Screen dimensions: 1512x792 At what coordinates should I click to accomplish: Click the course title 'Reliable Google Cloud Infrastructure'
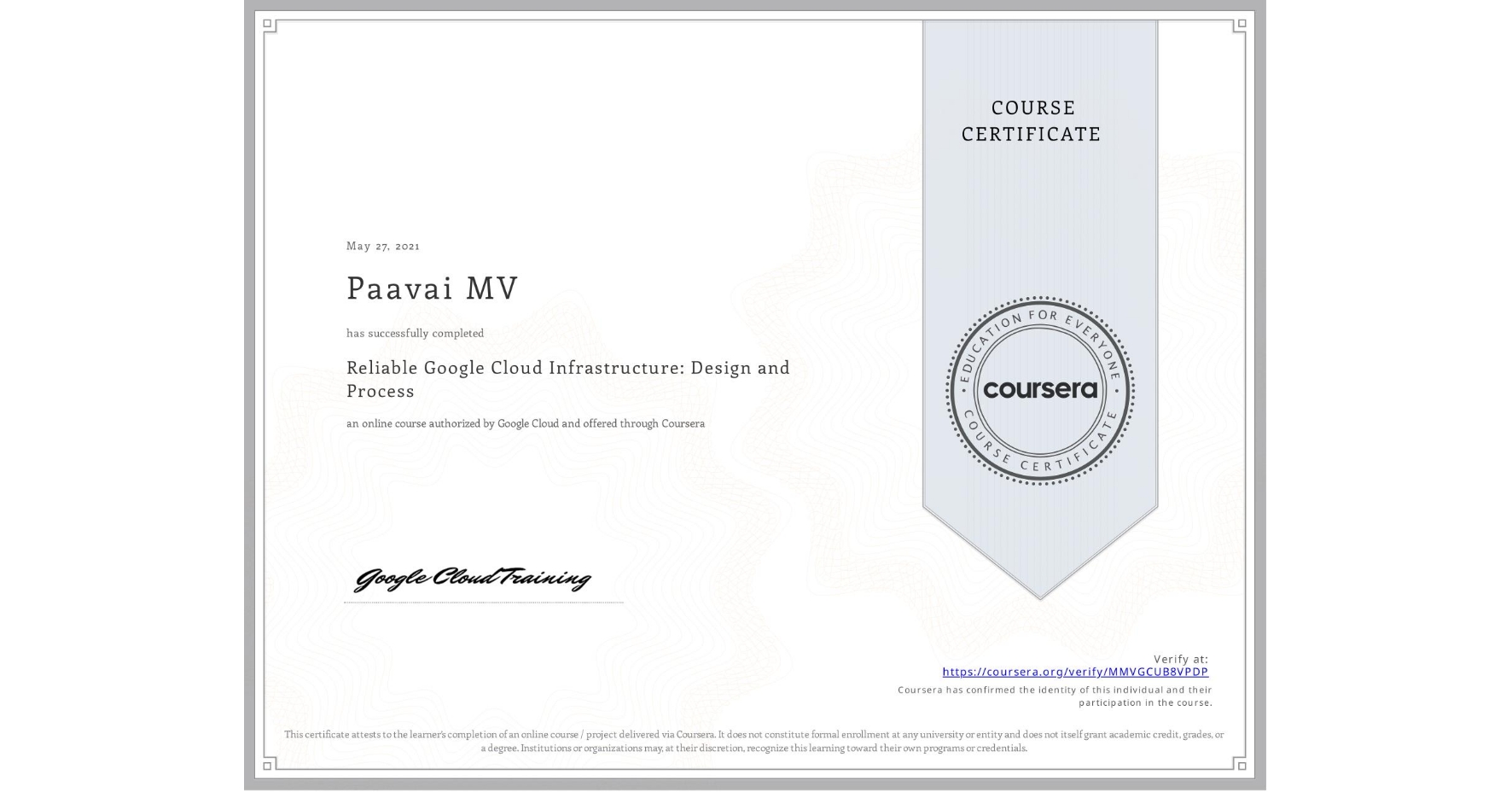point(568,379)
